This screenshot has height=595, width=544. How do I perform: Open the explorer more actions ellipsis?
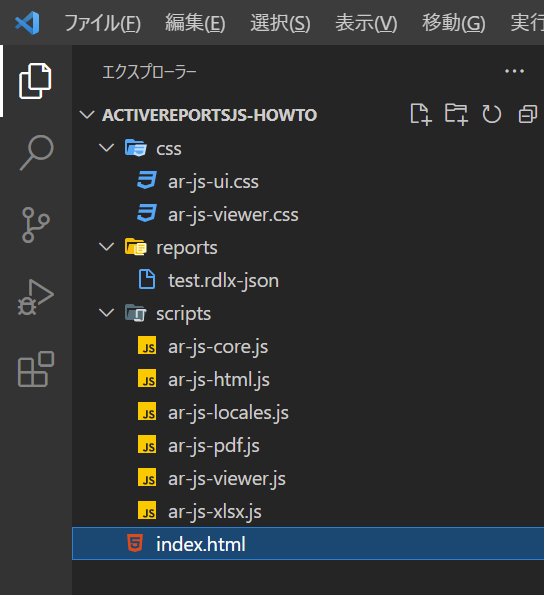click(x=514, y=71)
